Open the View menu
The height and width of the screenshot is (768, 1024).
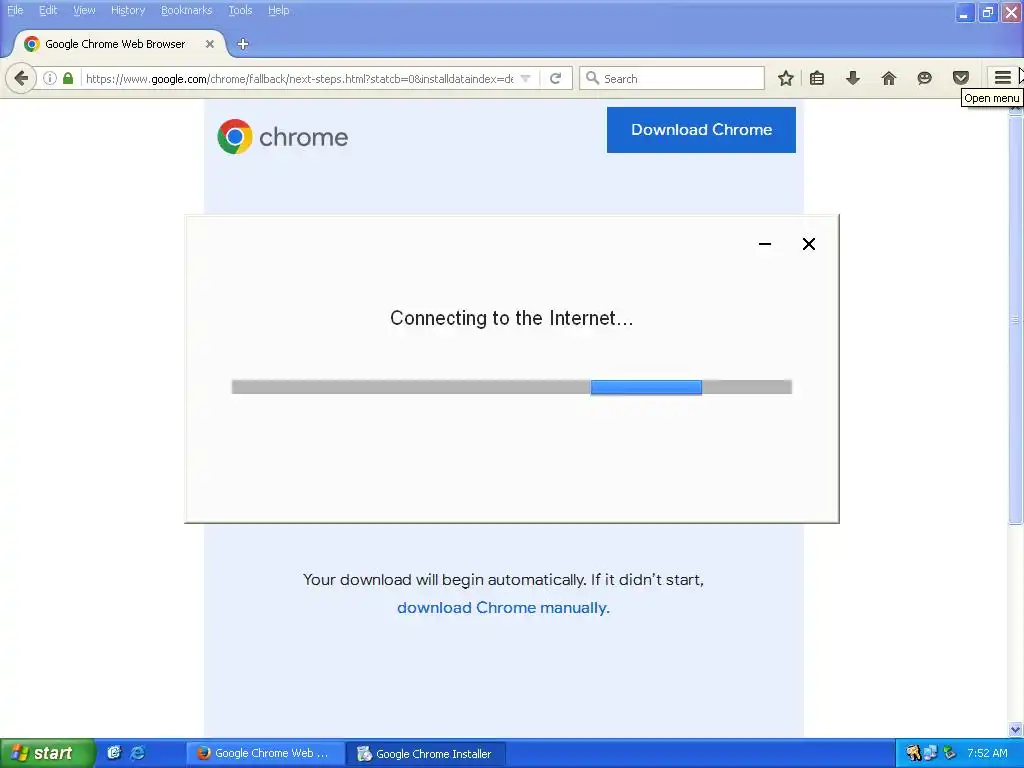point(84,10)
